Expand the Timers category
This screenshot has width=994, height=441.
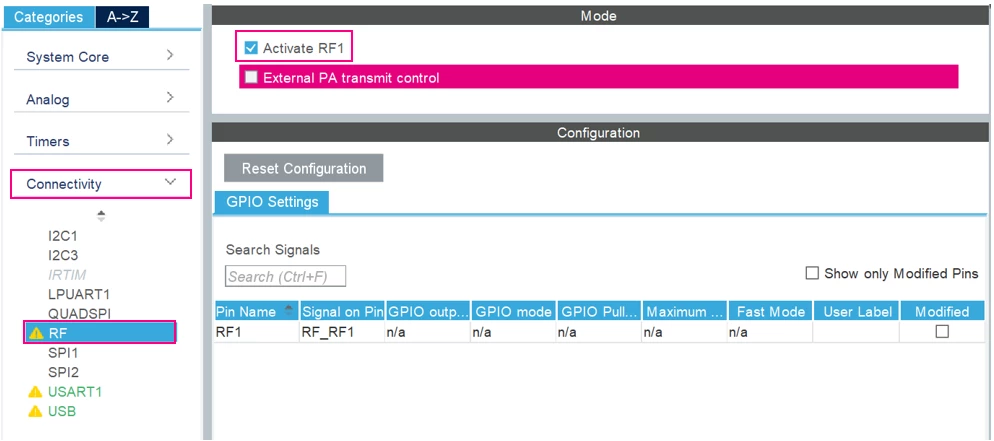point(101,141)
